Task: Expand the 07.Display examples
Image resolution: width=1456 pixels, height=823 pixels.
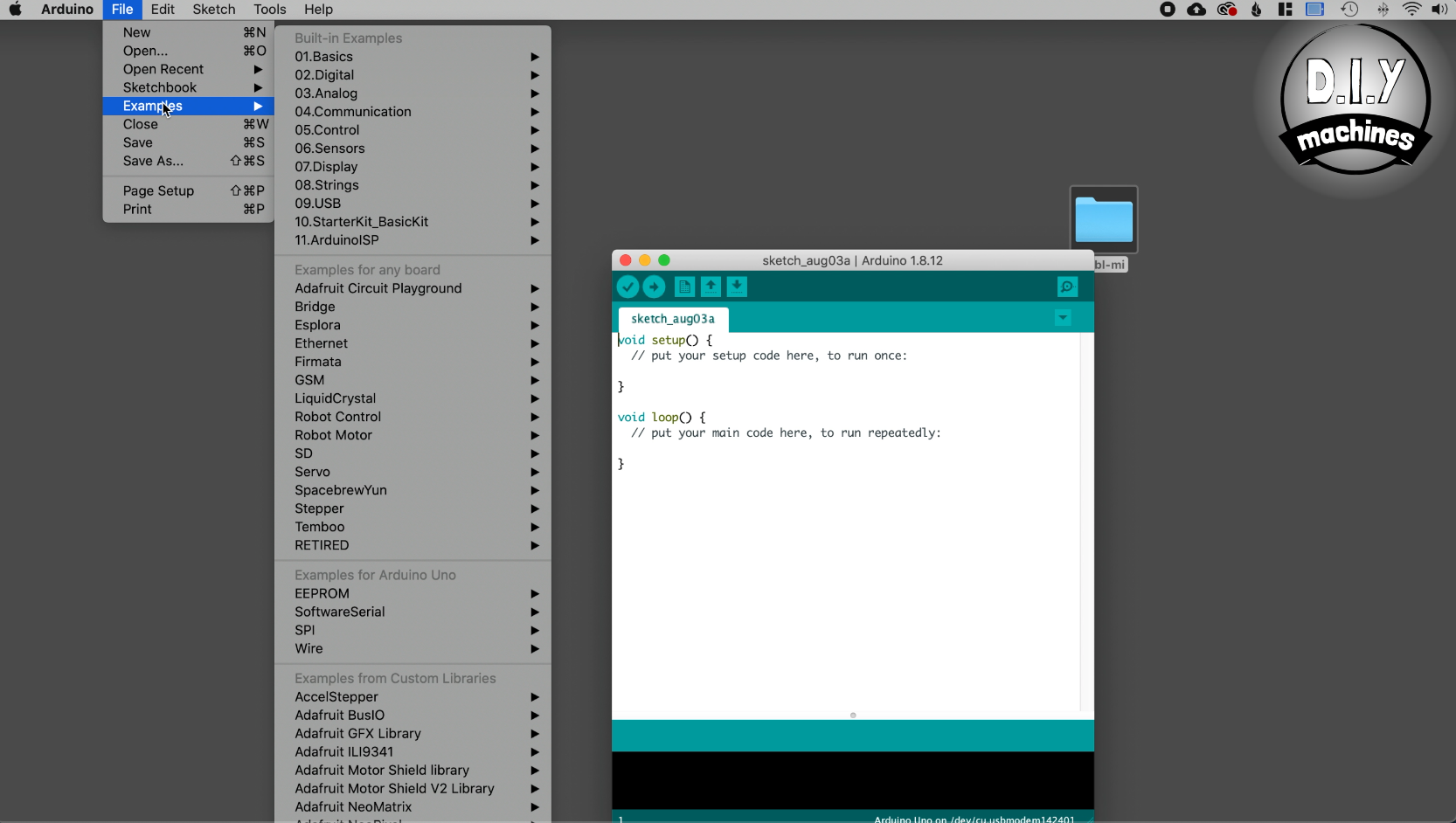Action: (x=413, y=167)
